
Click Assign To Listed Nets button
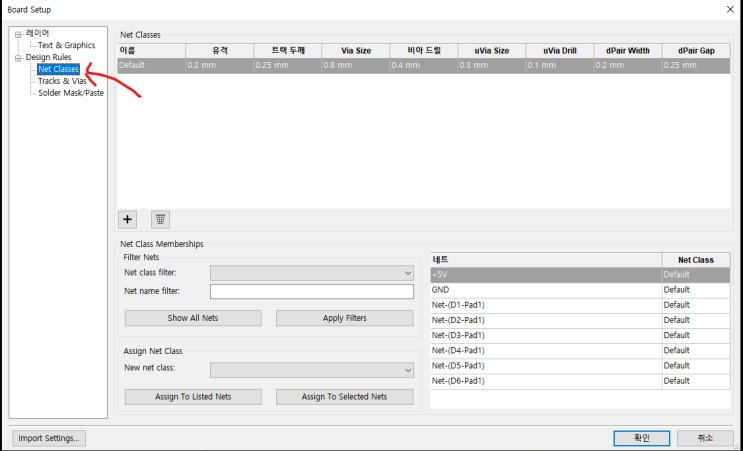tap(193, 397)
